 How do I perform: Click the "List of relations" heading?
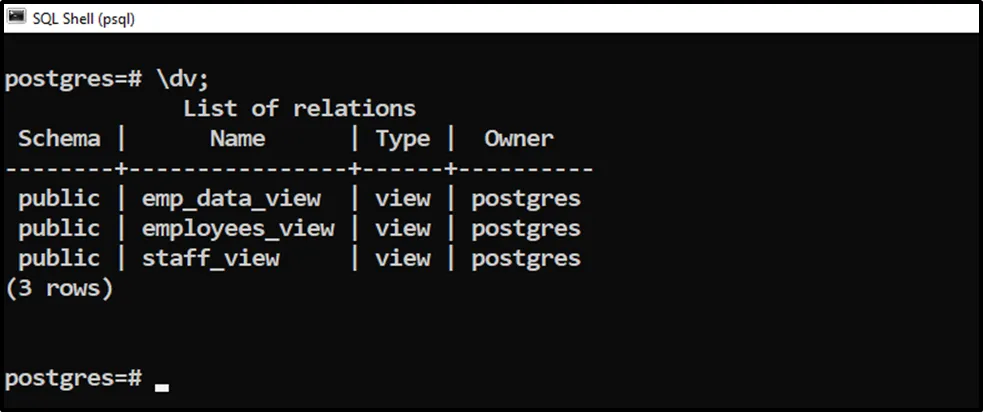[299, 108]
